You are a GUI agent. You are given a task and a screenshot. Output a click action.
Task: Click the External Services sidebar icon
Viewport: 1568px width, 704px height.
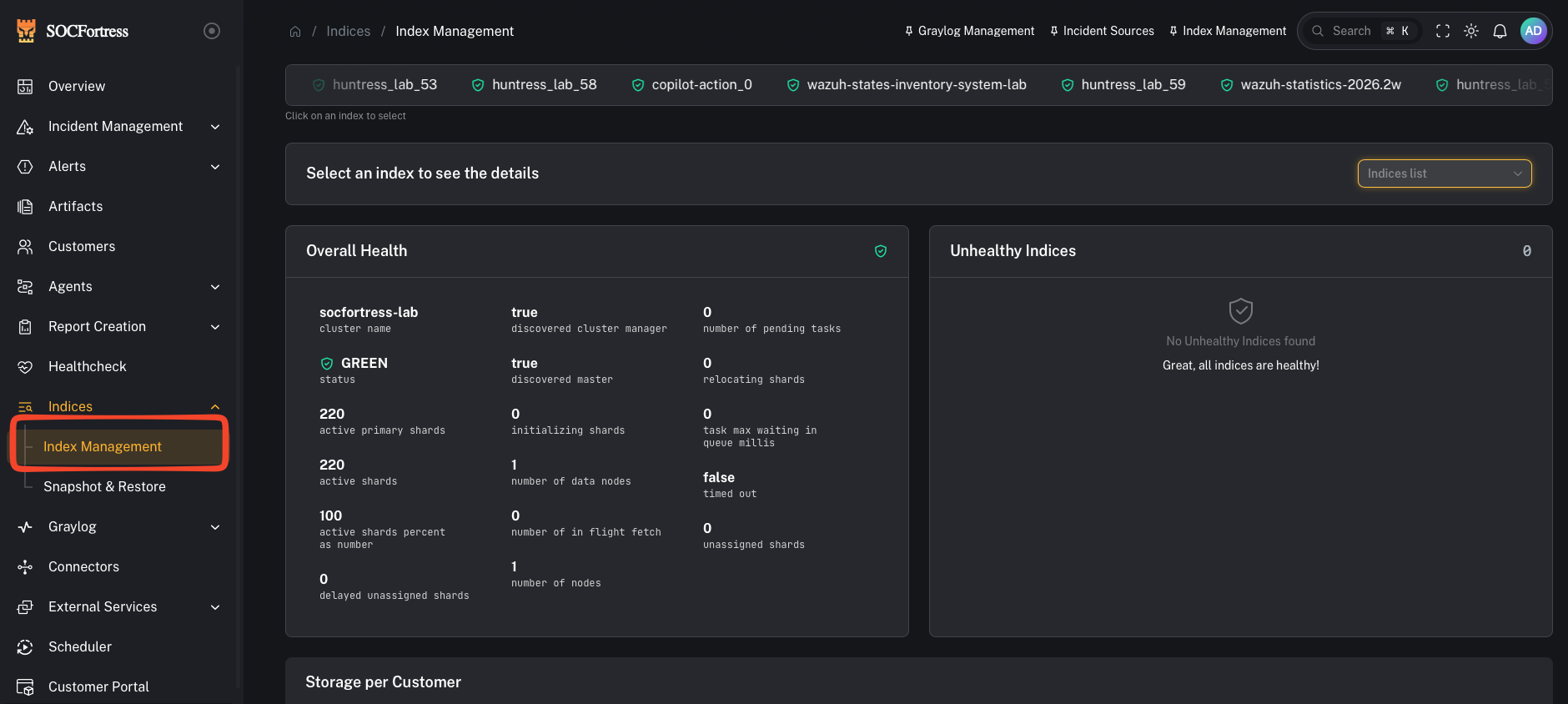[x=25, y=606]
